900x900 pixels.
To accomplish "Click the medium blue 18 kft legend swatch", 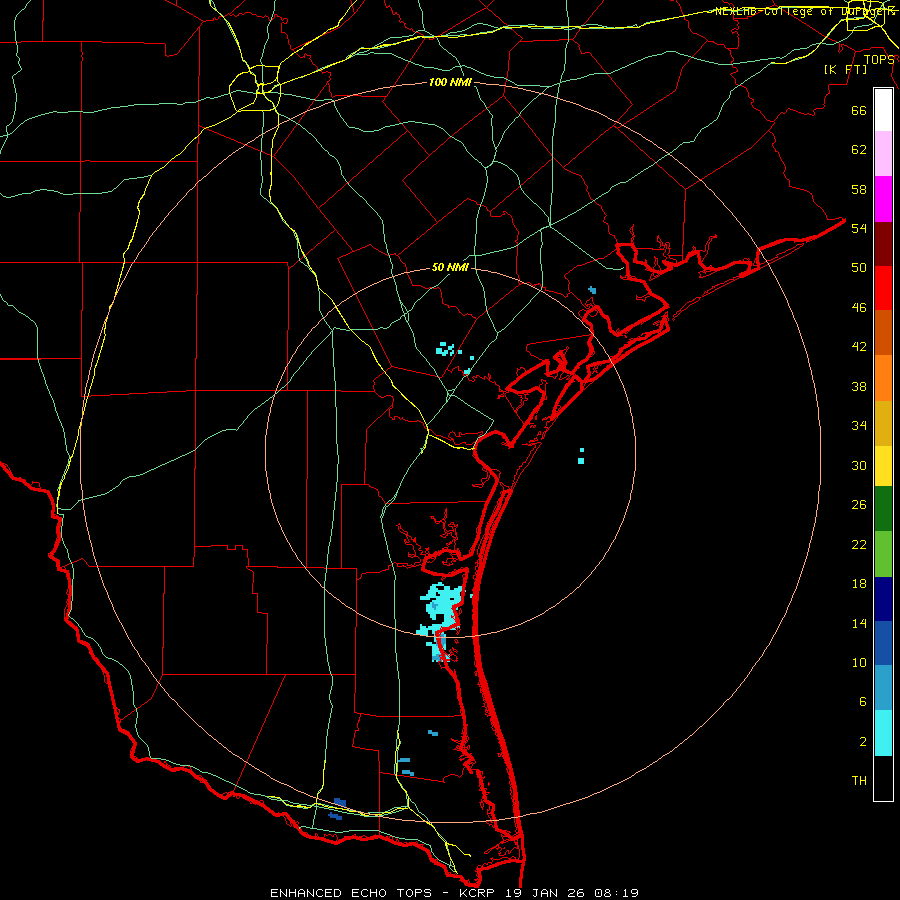I will pyautogui.click(x=883, y=643).
